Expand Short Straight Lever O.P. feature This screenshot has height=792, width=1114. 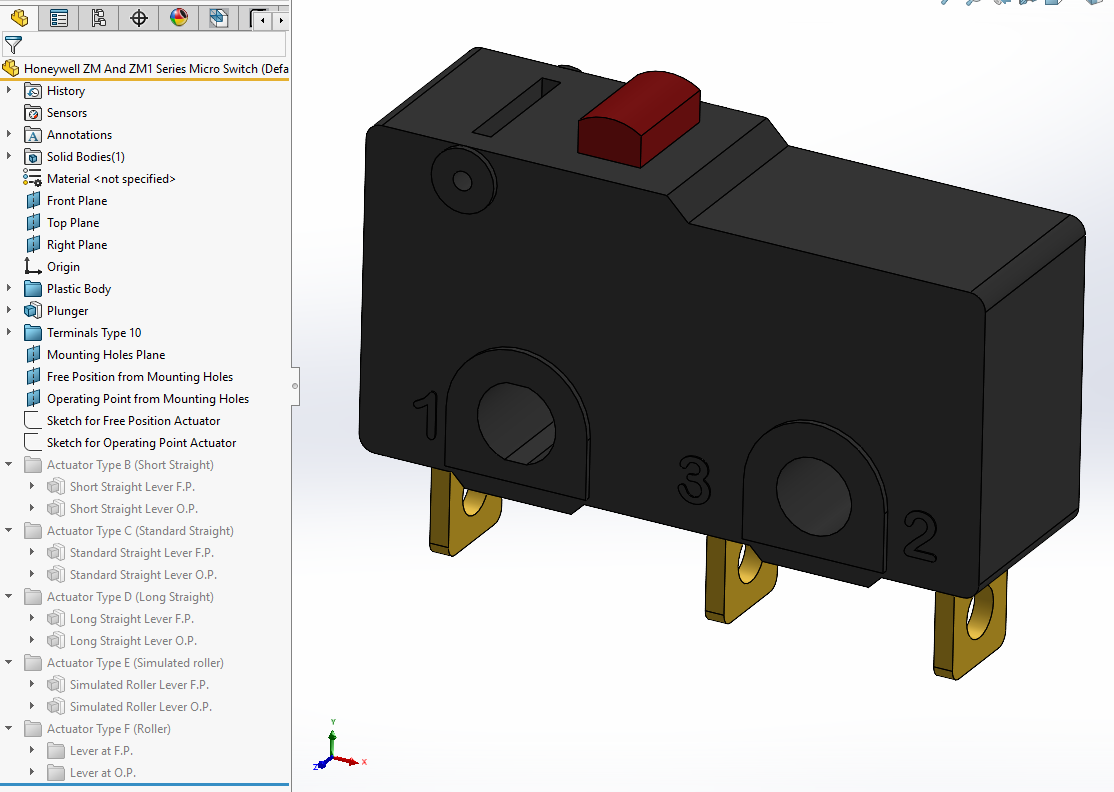click(x=31, y=508)
